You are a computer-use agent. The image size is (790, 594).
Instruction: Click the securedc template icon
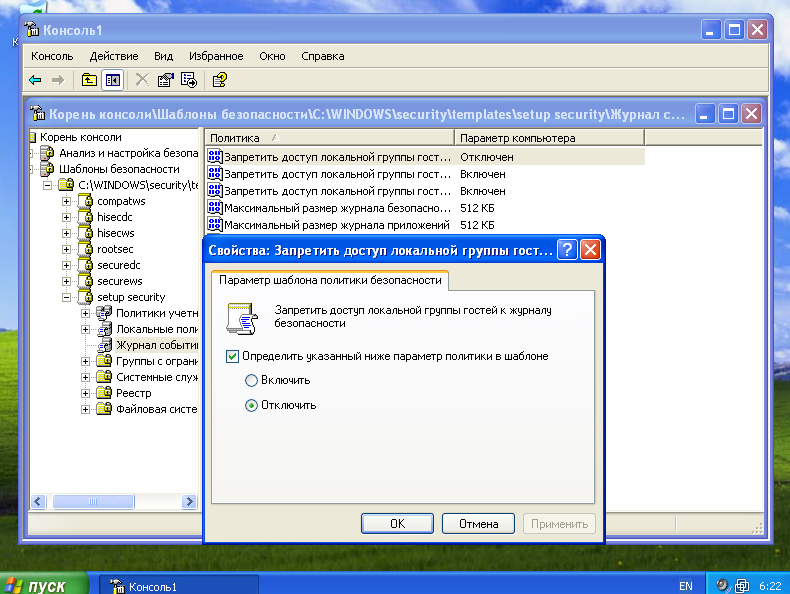pos(86,265)
